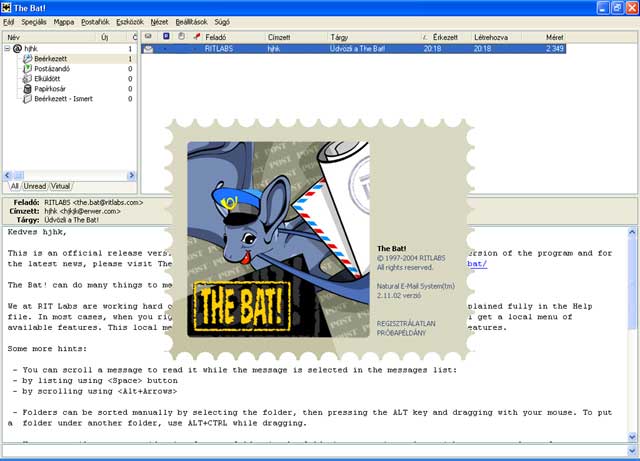This screenshot has height=461, width=640.
Task: Open the Mappa menu
Action: click(64, 22)
